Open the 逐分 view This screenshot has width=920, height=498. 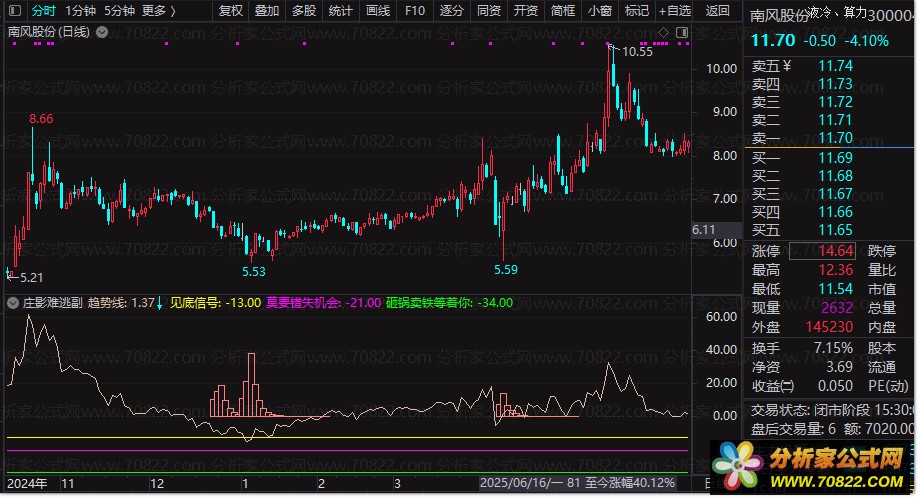pyautogui.click(x=452, y=11)
